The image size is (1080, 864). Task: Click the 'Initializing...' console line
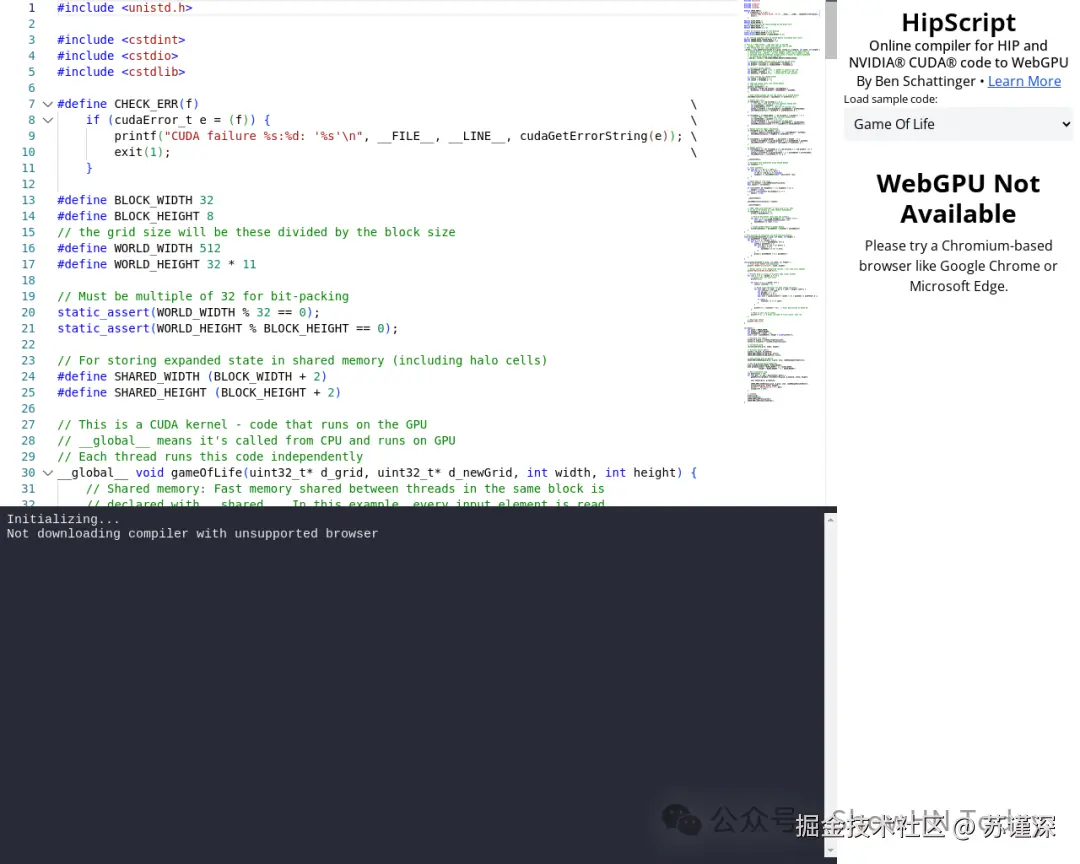pyautogui.click(x=63, y=520)
